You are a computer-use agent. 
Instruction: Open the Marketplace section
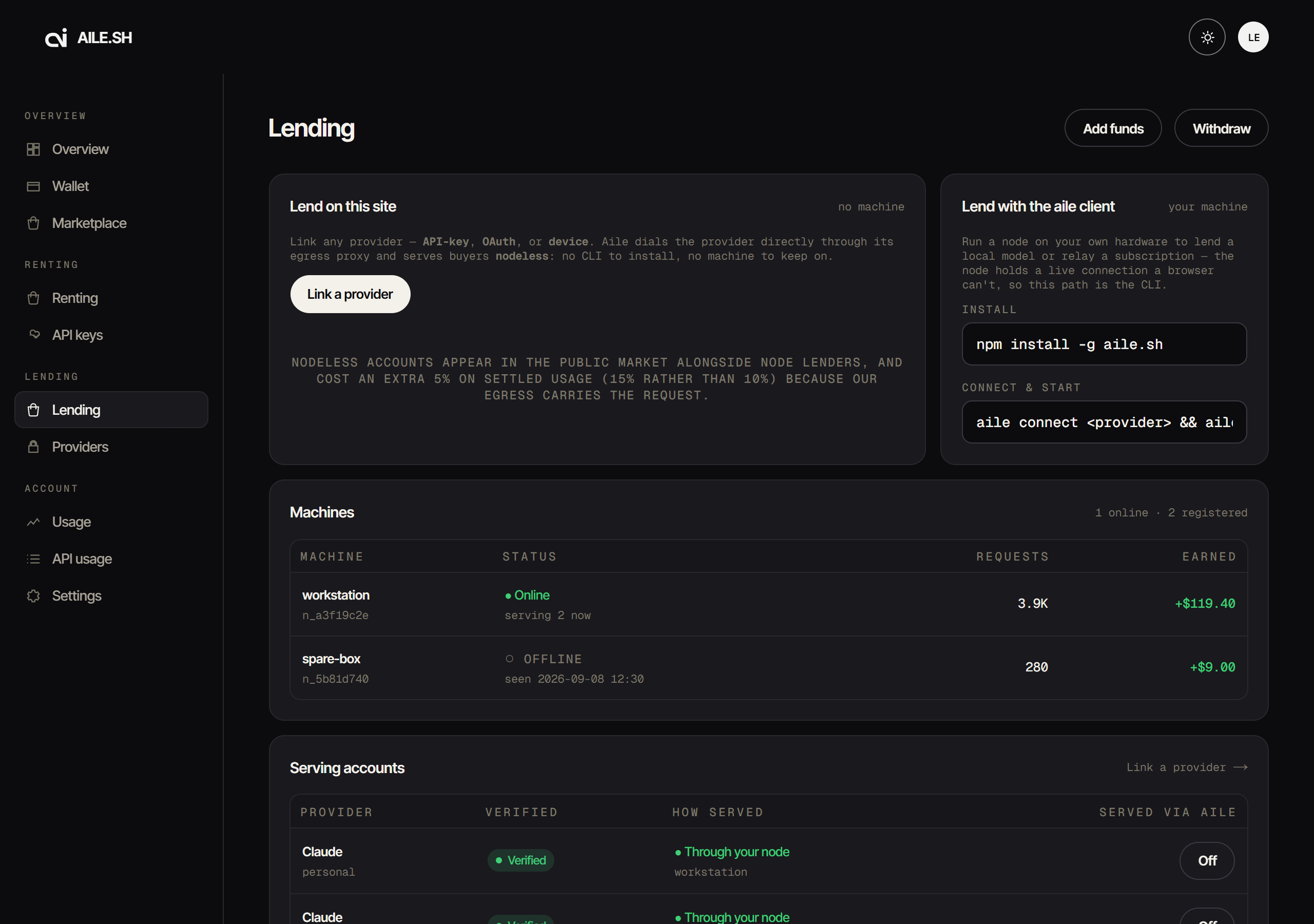point(111,223)
